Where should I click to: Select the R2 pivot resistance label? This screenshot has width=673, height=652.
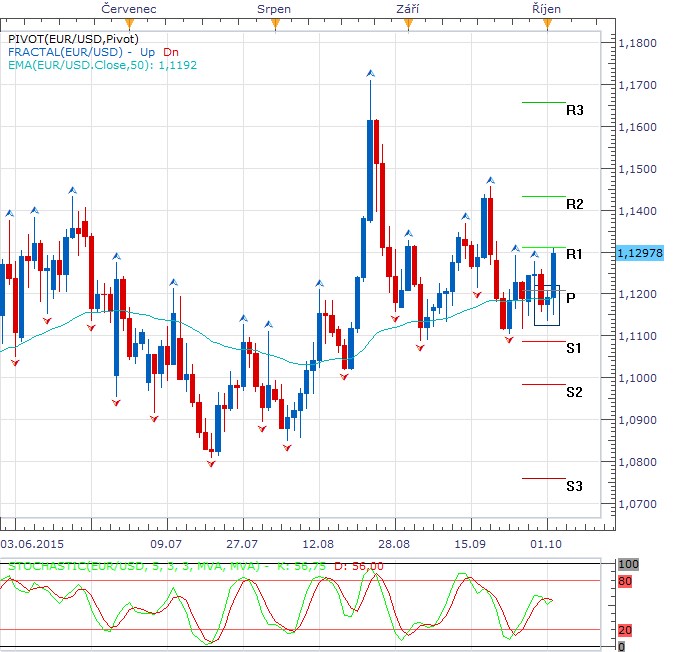click(574, 204)
